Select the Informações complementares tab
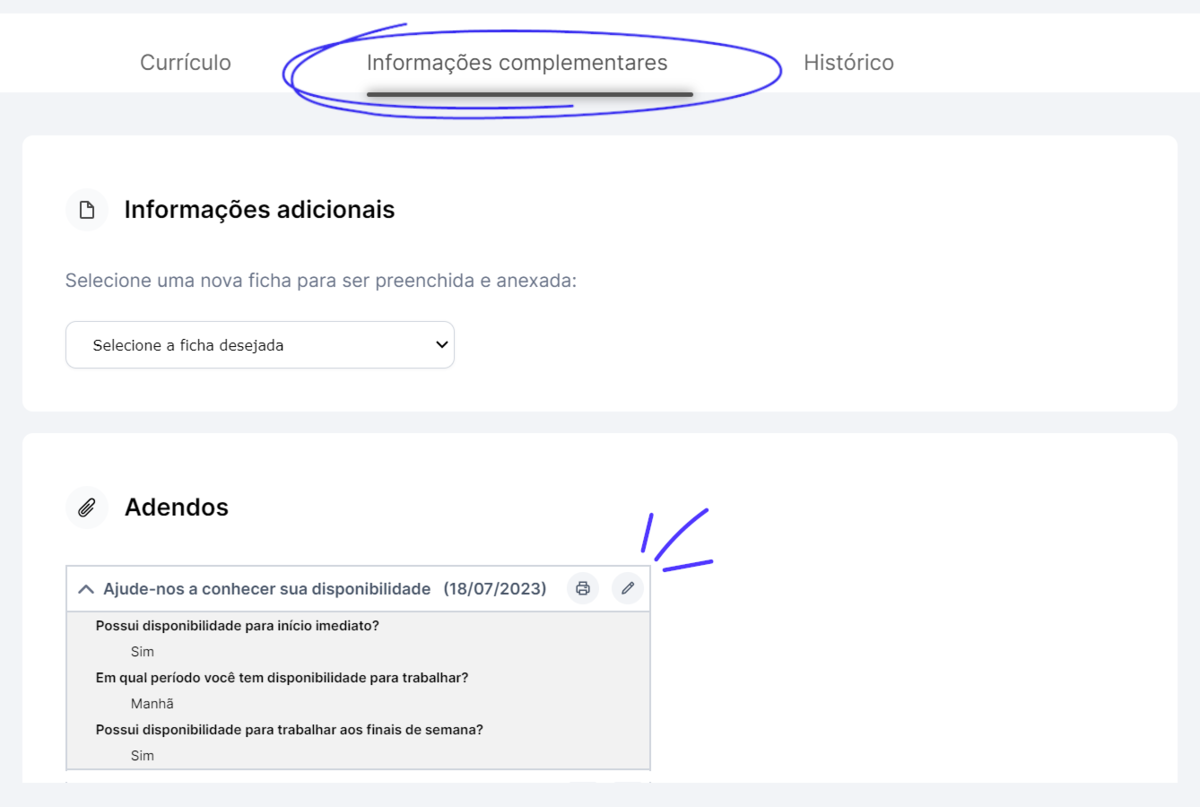 [x=517, y=62]
